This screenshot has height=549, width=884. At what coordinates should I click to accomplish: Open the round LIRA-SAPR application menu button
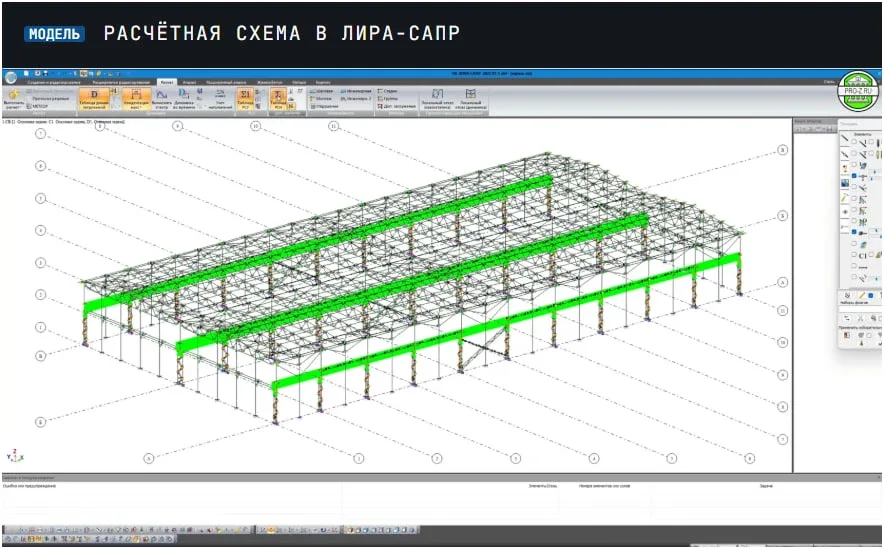10,77
